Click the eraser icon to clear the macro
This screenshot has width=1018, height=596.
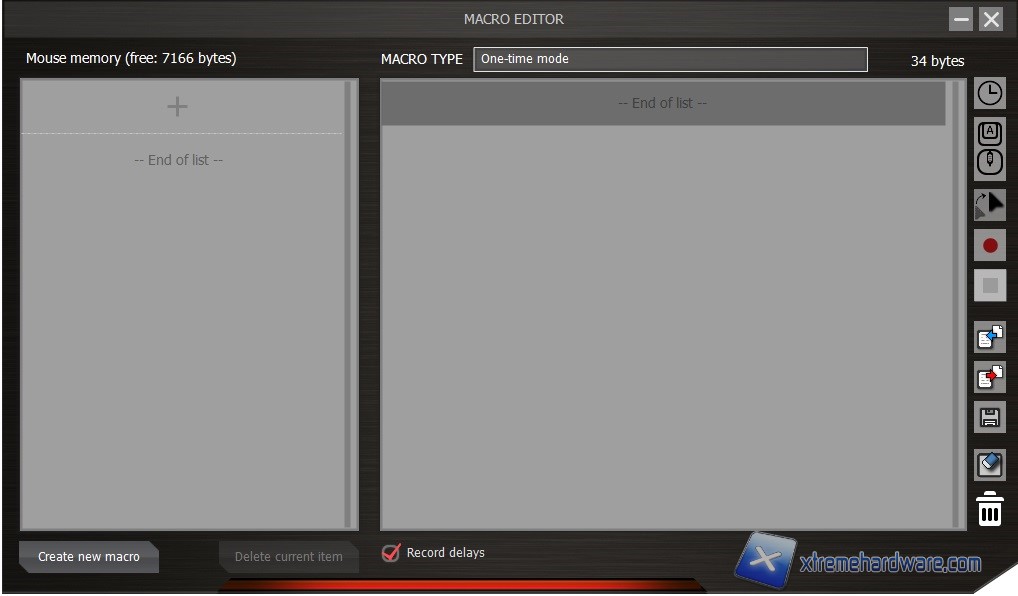(x=989, y=465)
